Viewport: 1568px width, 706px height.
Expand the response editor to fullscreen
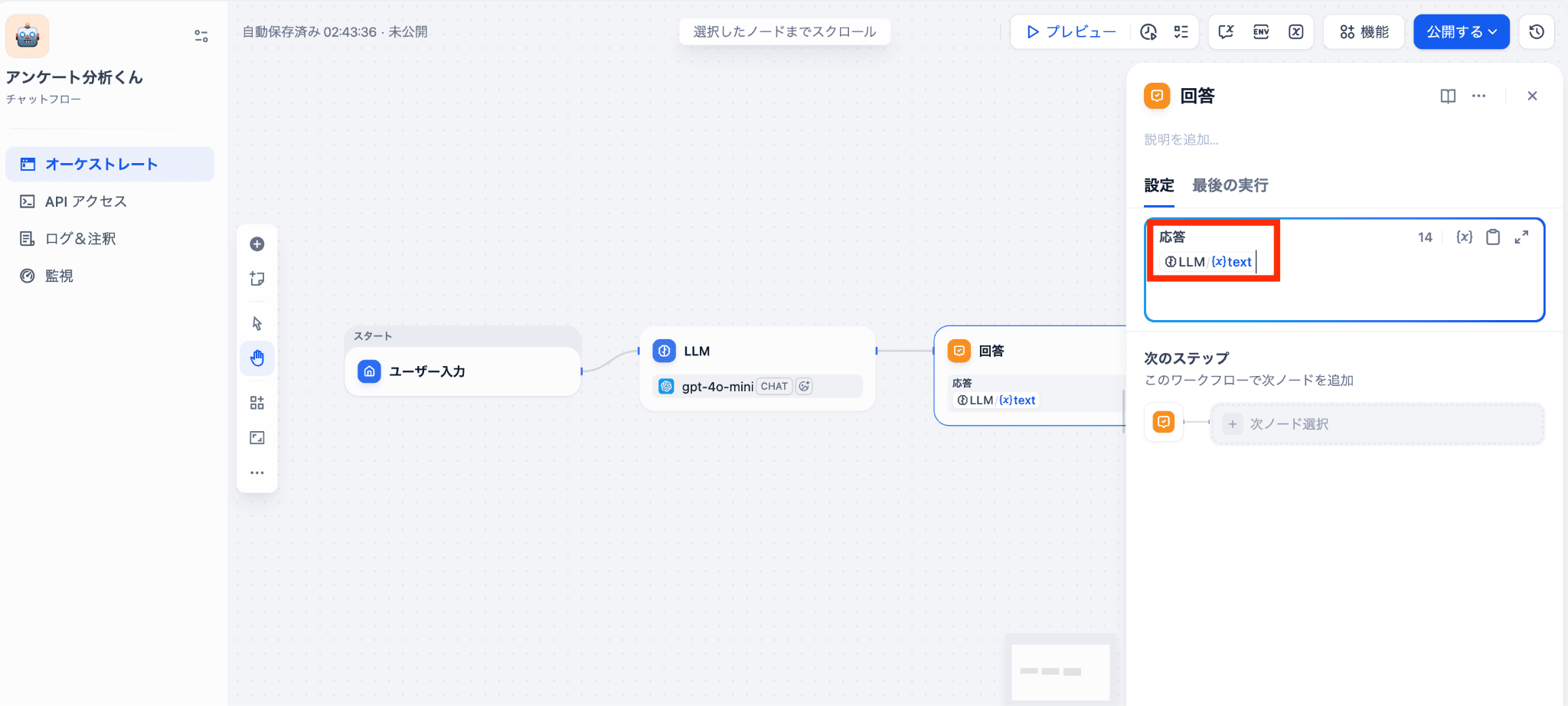click(x=1521, y=237)
